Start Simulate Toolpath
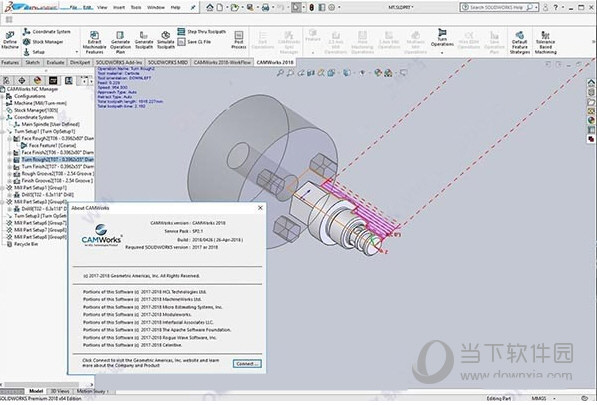Image resolution: width=597 pixels, height=405 pixels. [x=166, y=40]
